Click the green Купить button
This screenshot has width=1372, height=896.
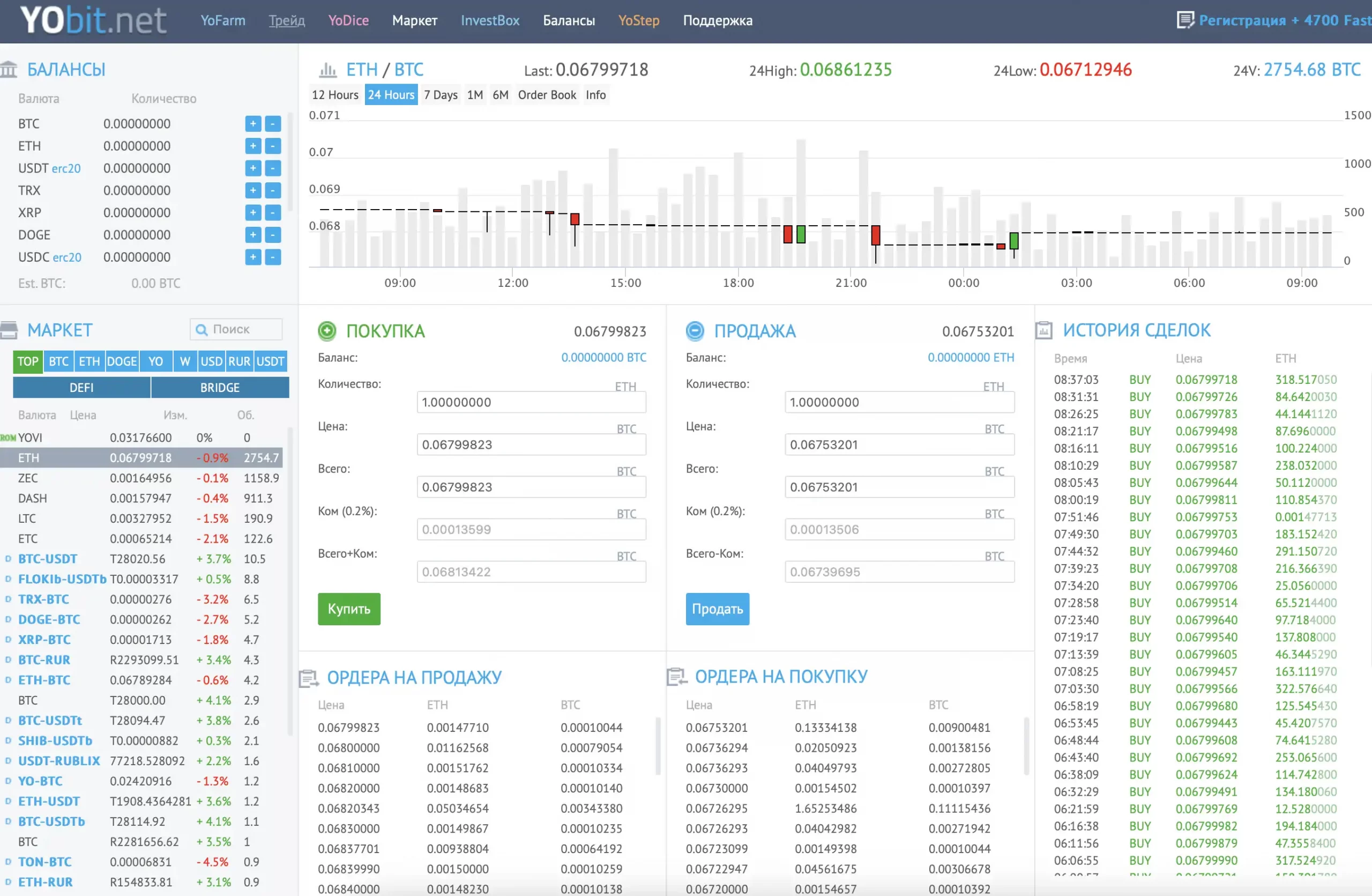349,609
